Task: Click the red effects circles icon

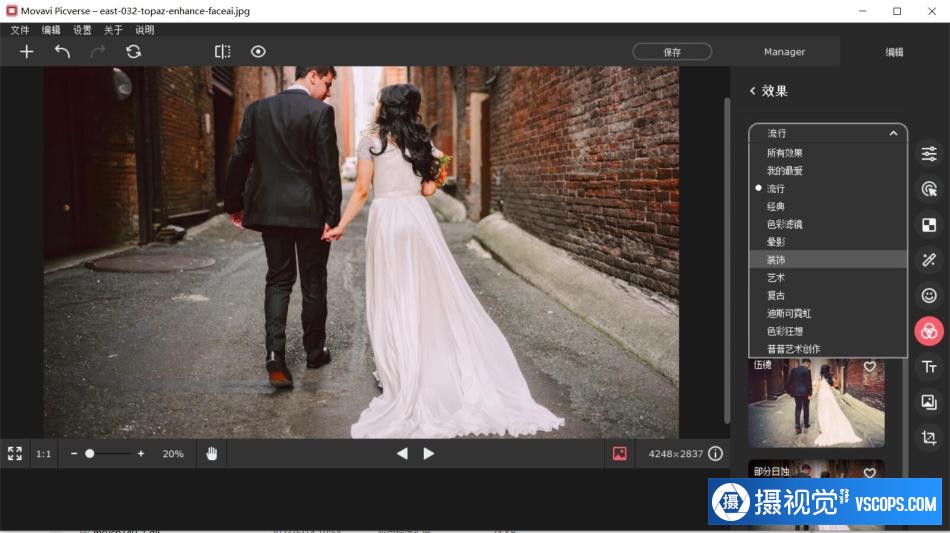Action: (x=929, y=331)
